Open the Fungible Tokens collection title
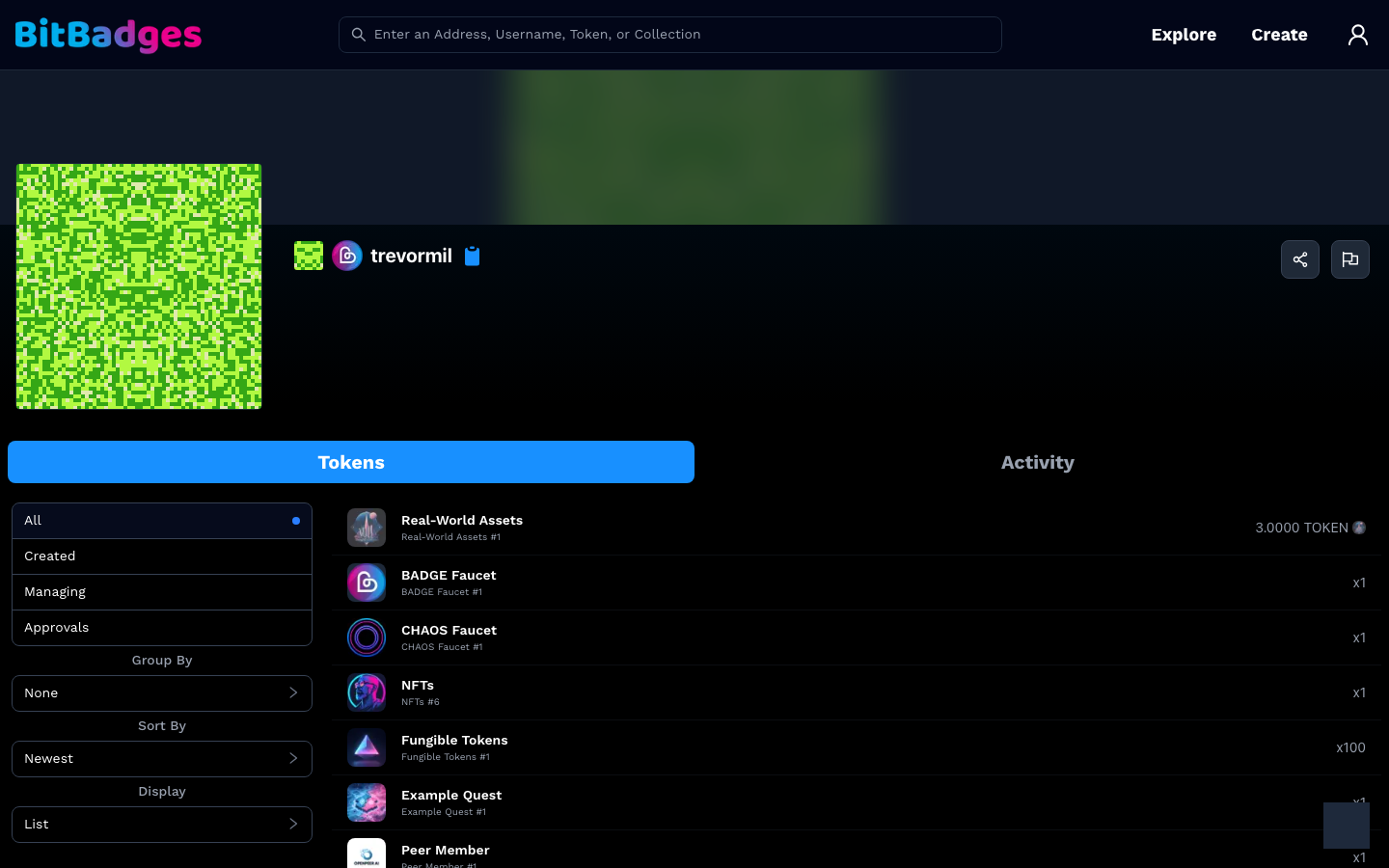This screenshot has height=868, width=1389. (454, 740)
